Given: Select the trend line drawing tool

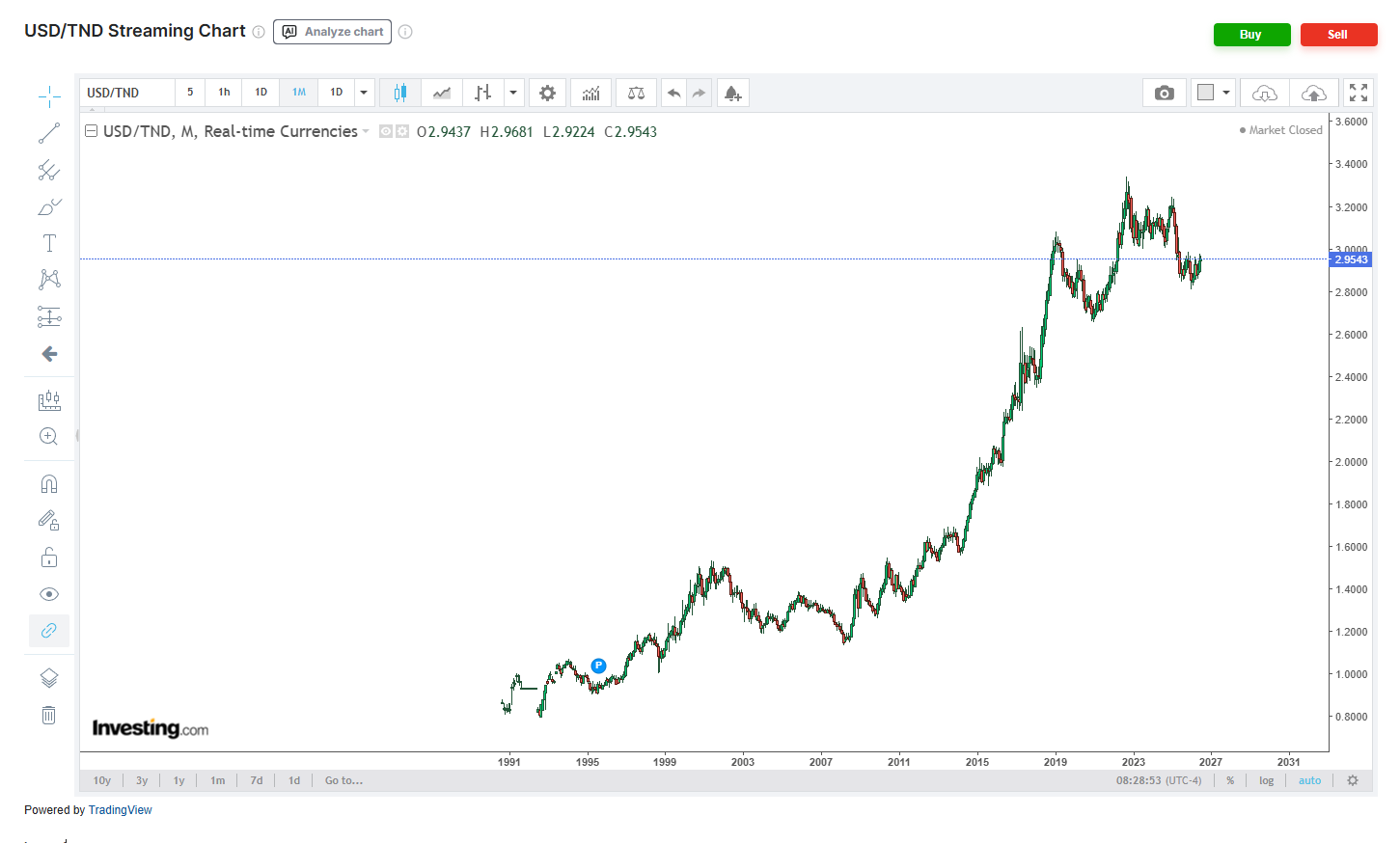Looking at the screenshot, I should coord(49,133).
